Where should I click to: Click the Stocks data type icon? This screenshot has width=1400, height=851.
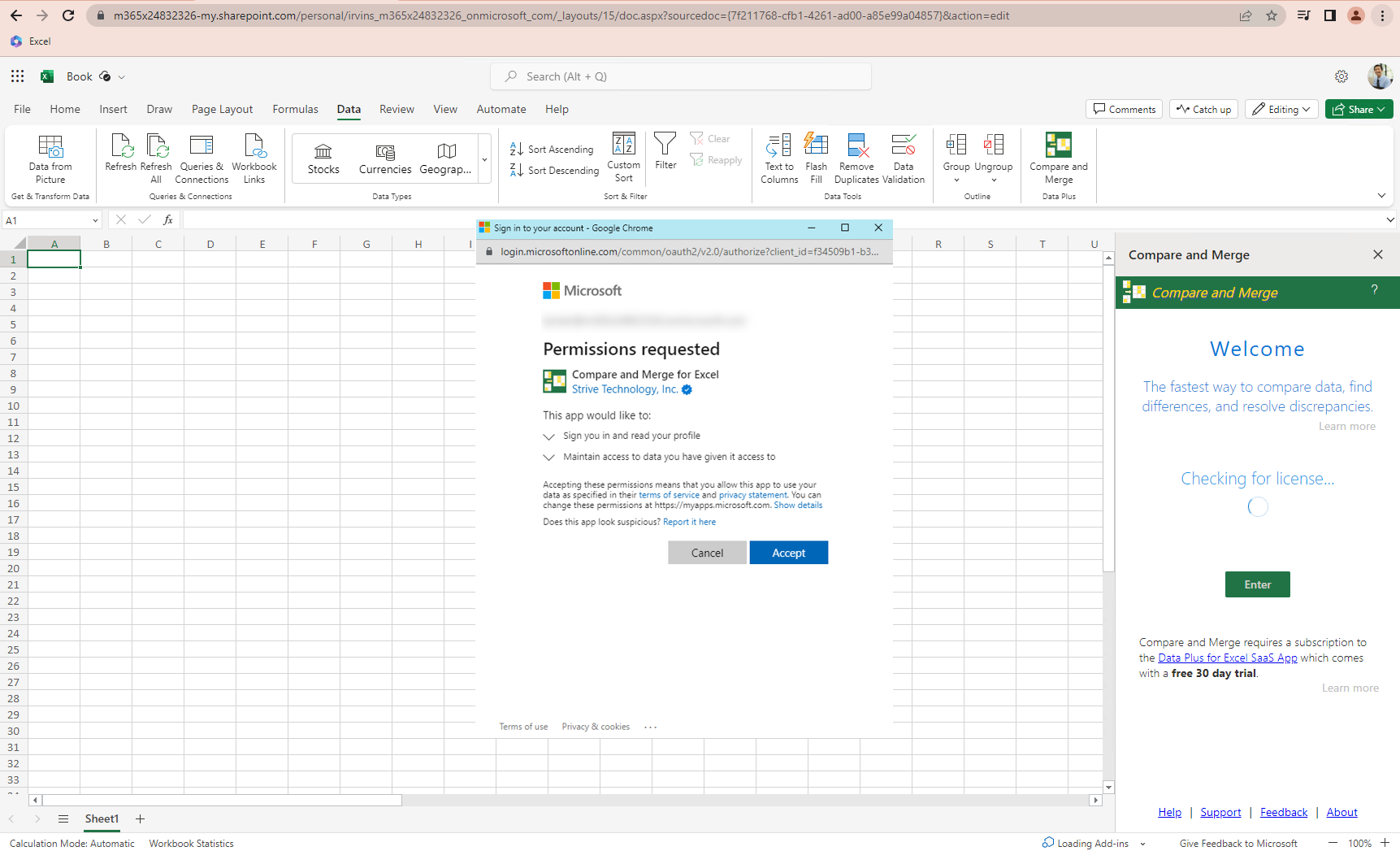coord(323,152)
